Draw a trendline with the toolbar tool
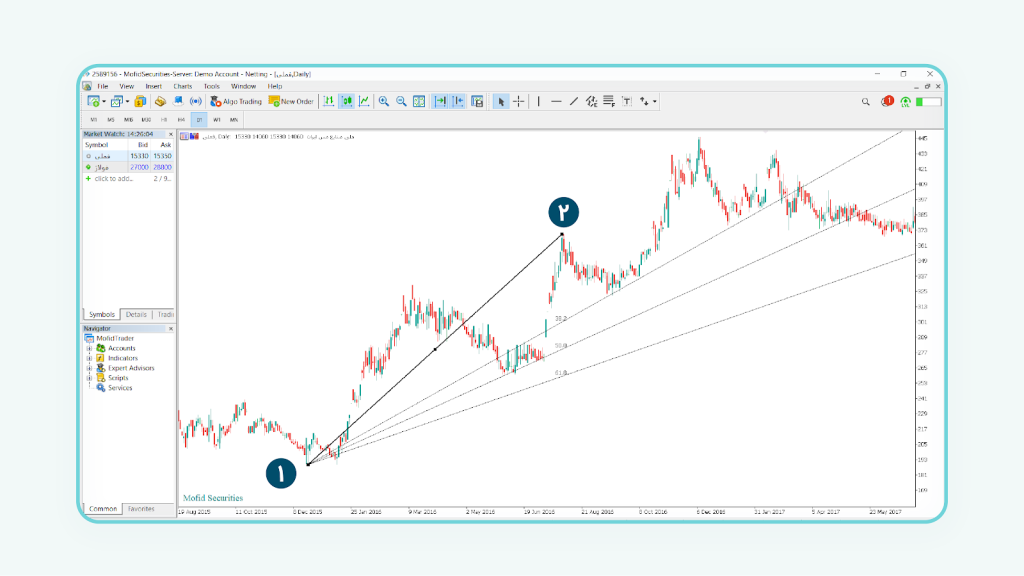The height and width of the screenshot is (576, 1024). [x=574, y=101]
